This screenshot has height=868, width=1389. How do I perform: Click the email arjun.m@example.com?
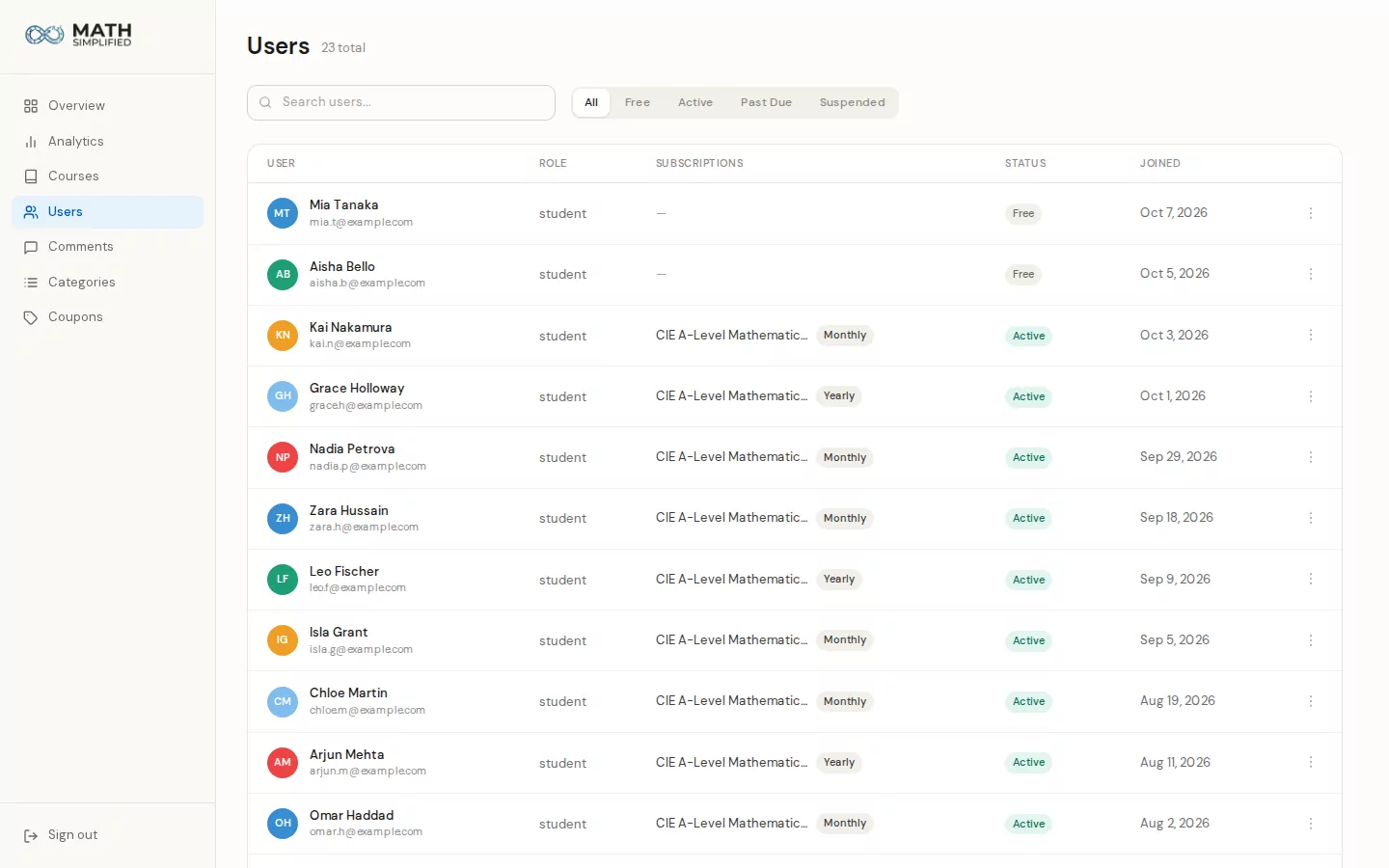368,772
